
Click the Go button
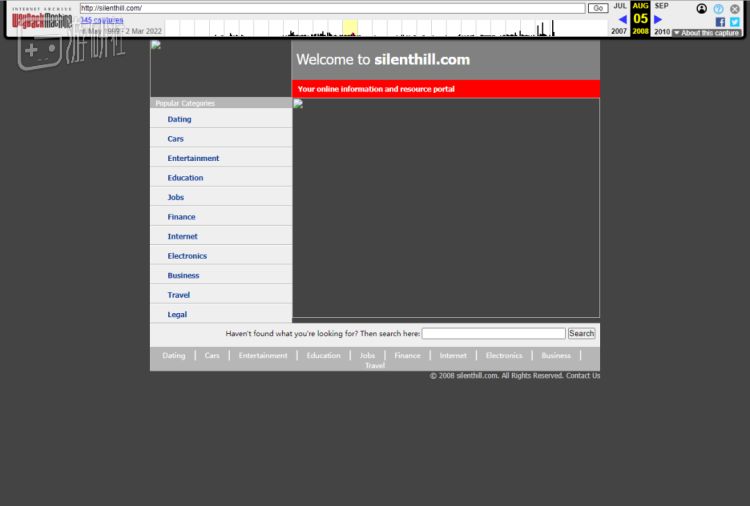598,8
